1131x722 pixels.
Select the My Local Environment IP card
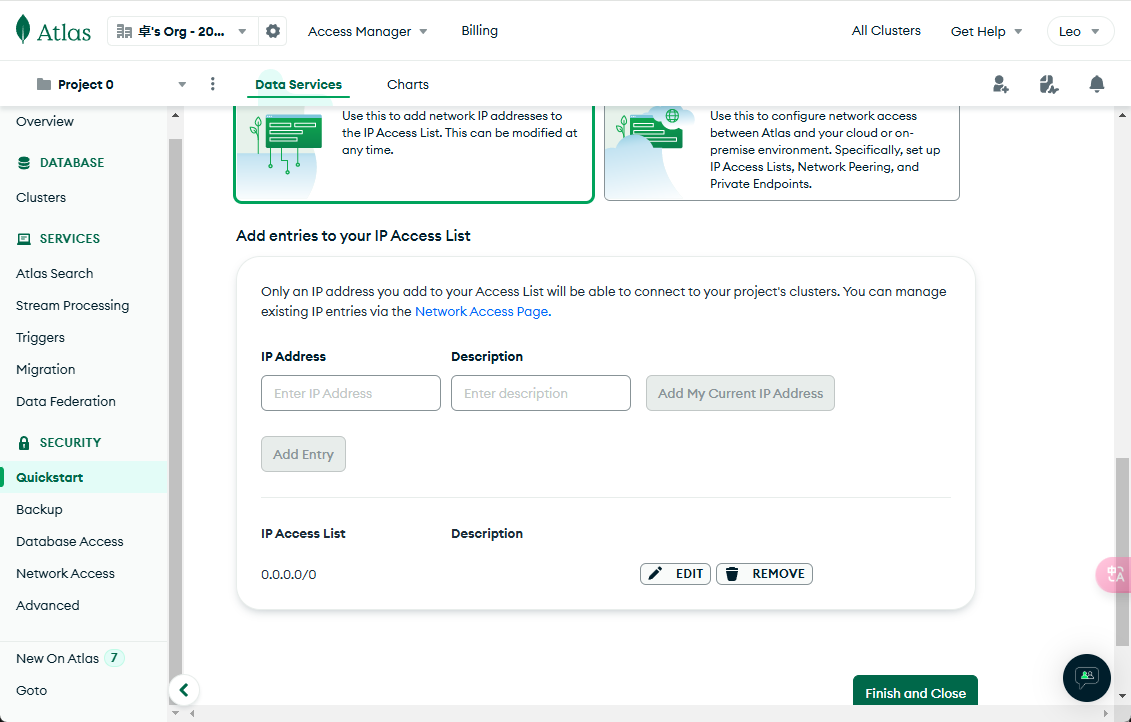414,150
